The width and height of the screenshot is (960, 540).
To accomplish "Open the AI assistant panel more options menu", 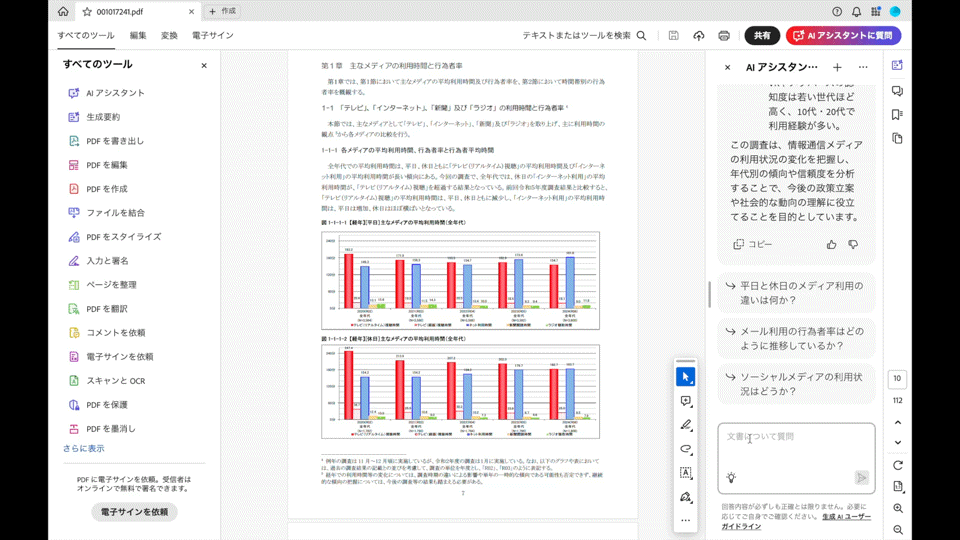I will click(x=863, y=68).
